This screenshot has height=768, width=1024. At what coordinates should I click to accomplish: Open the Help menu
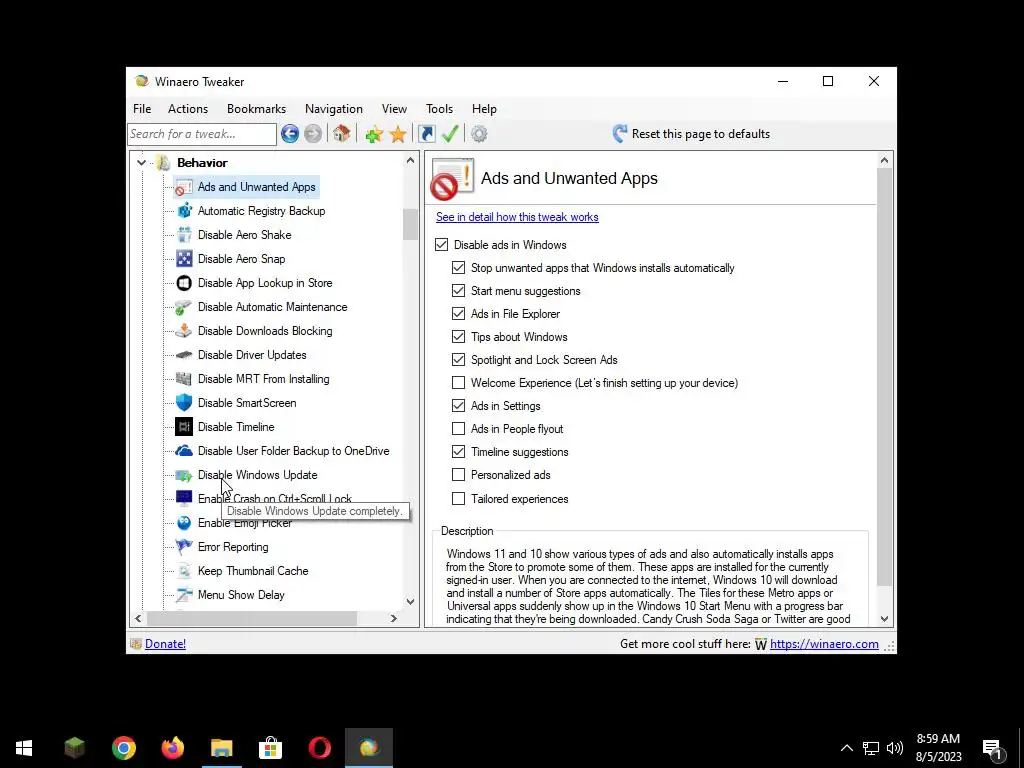(484, 109)
